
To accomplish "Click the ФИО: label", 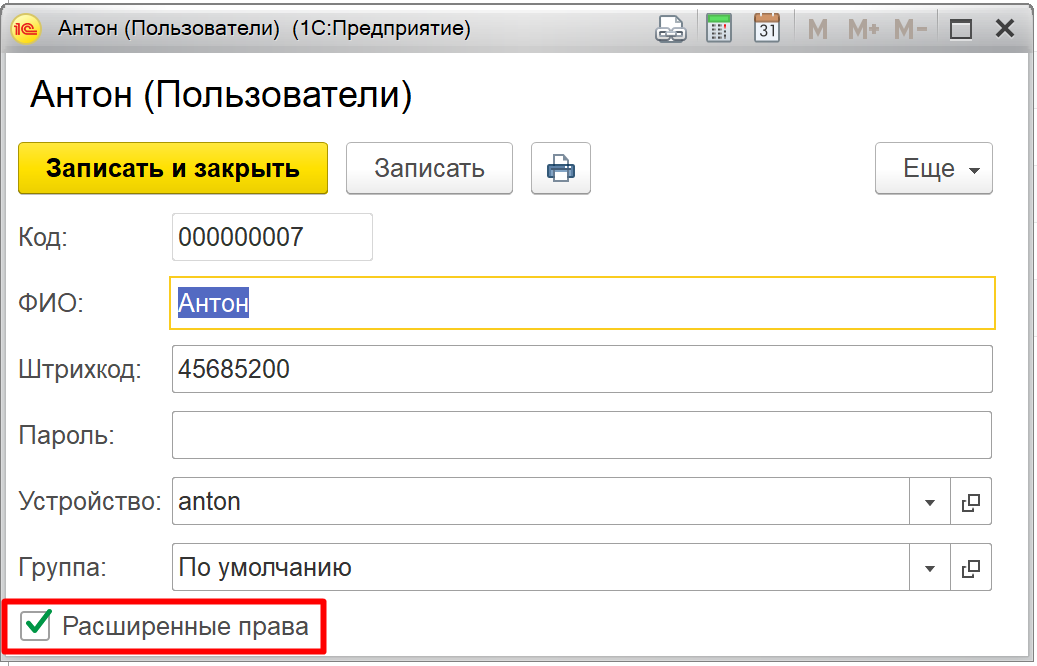I will click(51, 303).
